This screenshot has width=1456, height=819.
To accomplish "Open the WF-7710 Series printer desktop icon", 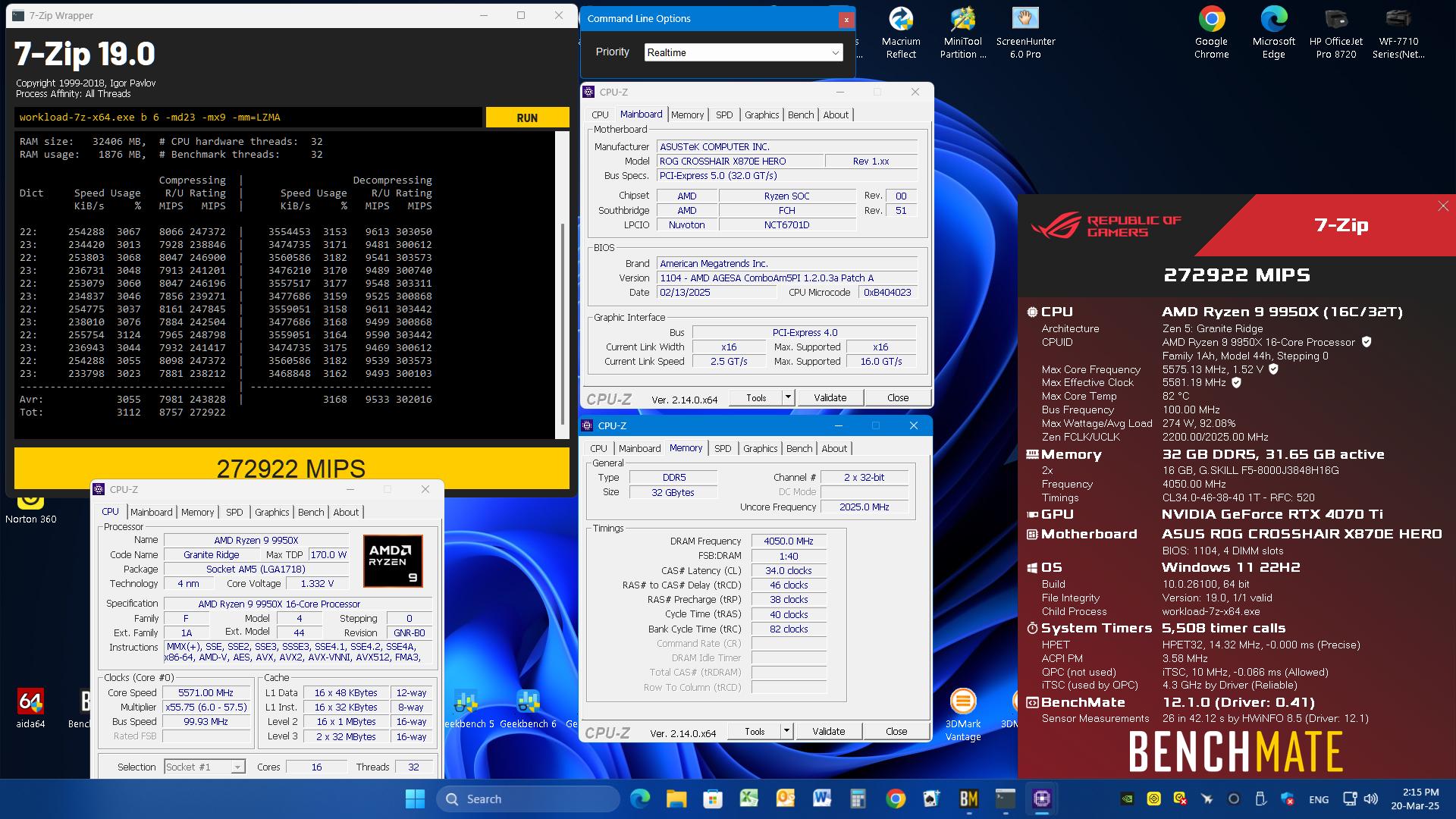I will 1398,33.
